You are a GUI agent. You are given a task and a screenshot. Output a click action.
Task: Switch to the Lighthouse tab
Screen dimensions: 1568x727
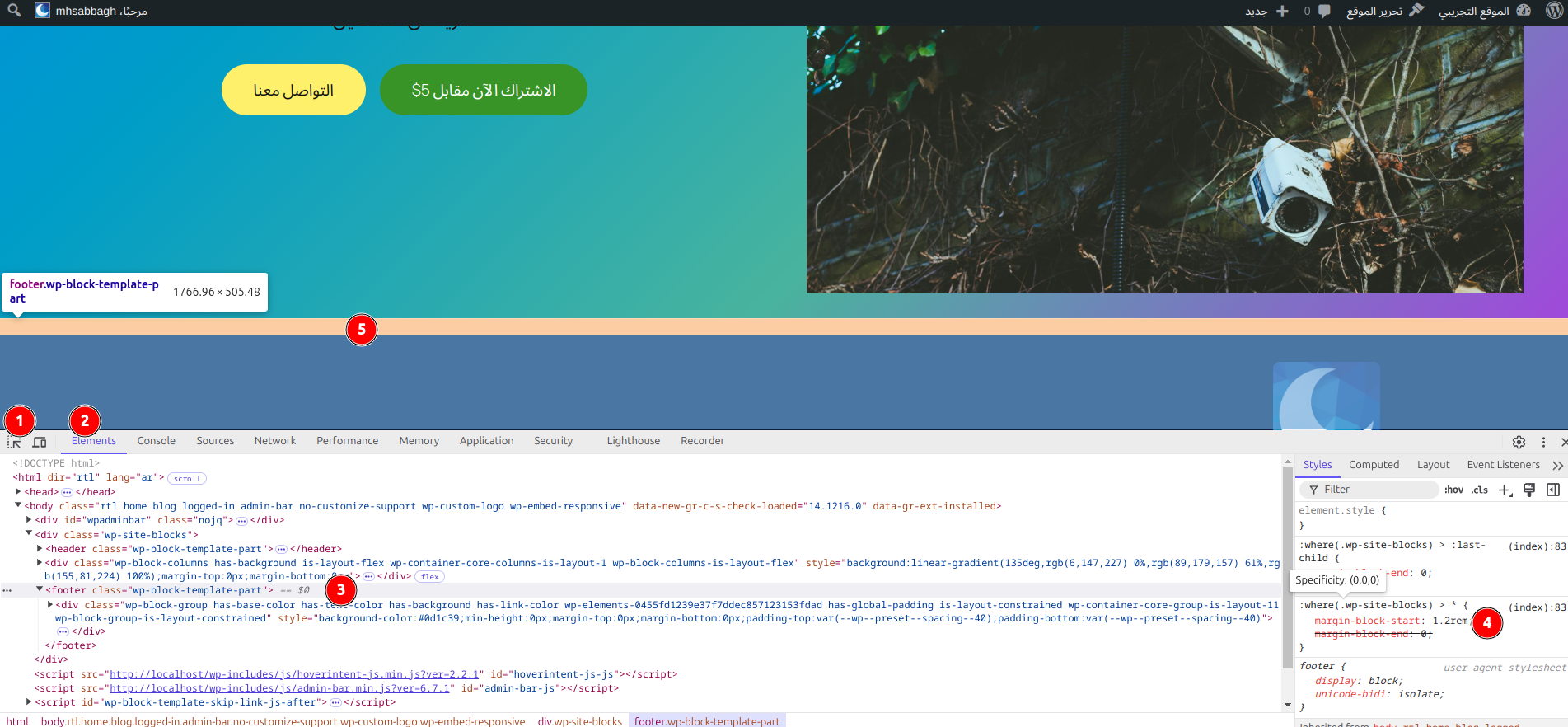coord(634,441)
